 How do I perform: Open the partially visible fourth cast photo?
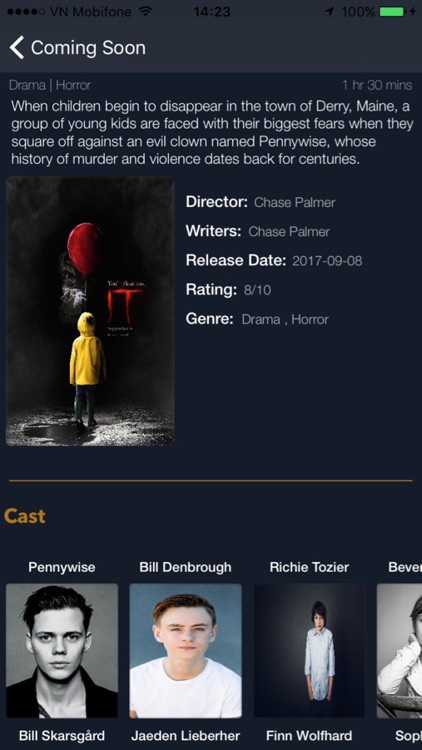400,651
